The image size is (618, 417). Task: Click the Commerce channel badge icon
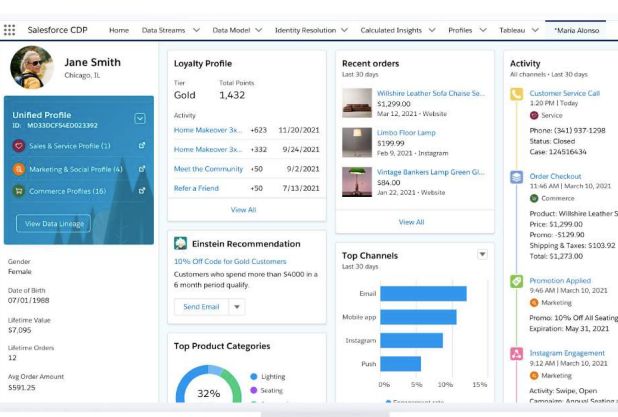click(534, 198)
